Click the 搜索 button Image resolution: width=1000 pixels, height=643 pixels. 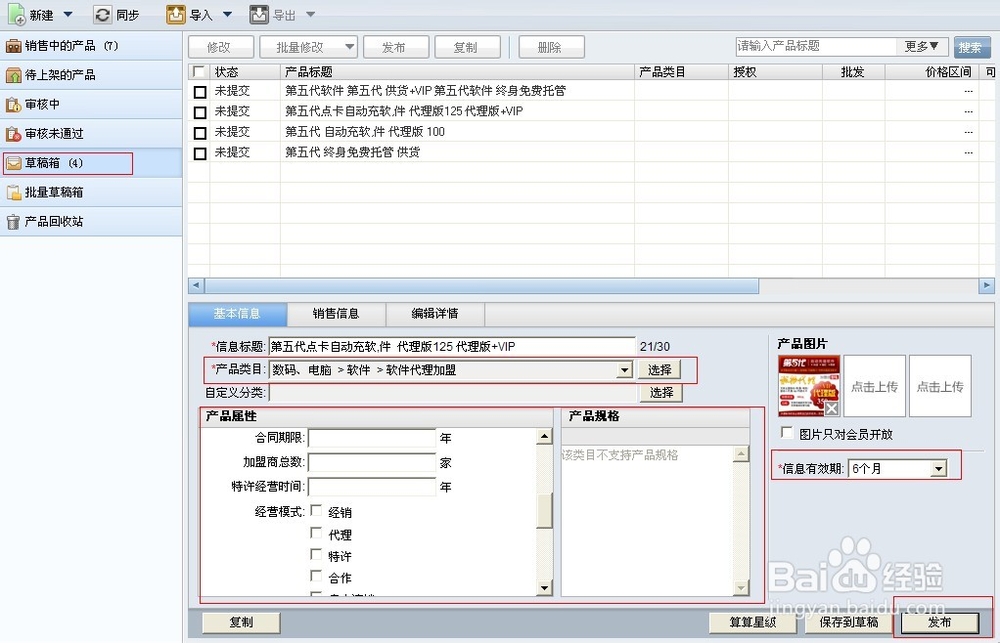(972, 47)
